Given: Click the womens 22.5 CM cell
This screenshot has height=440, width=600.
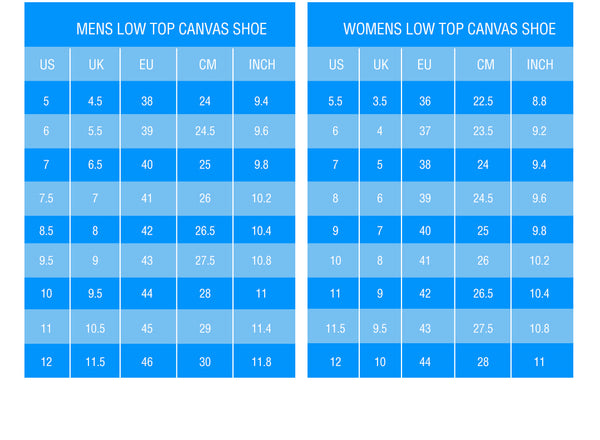Looking at the screenshot, I should pos(485,101).
